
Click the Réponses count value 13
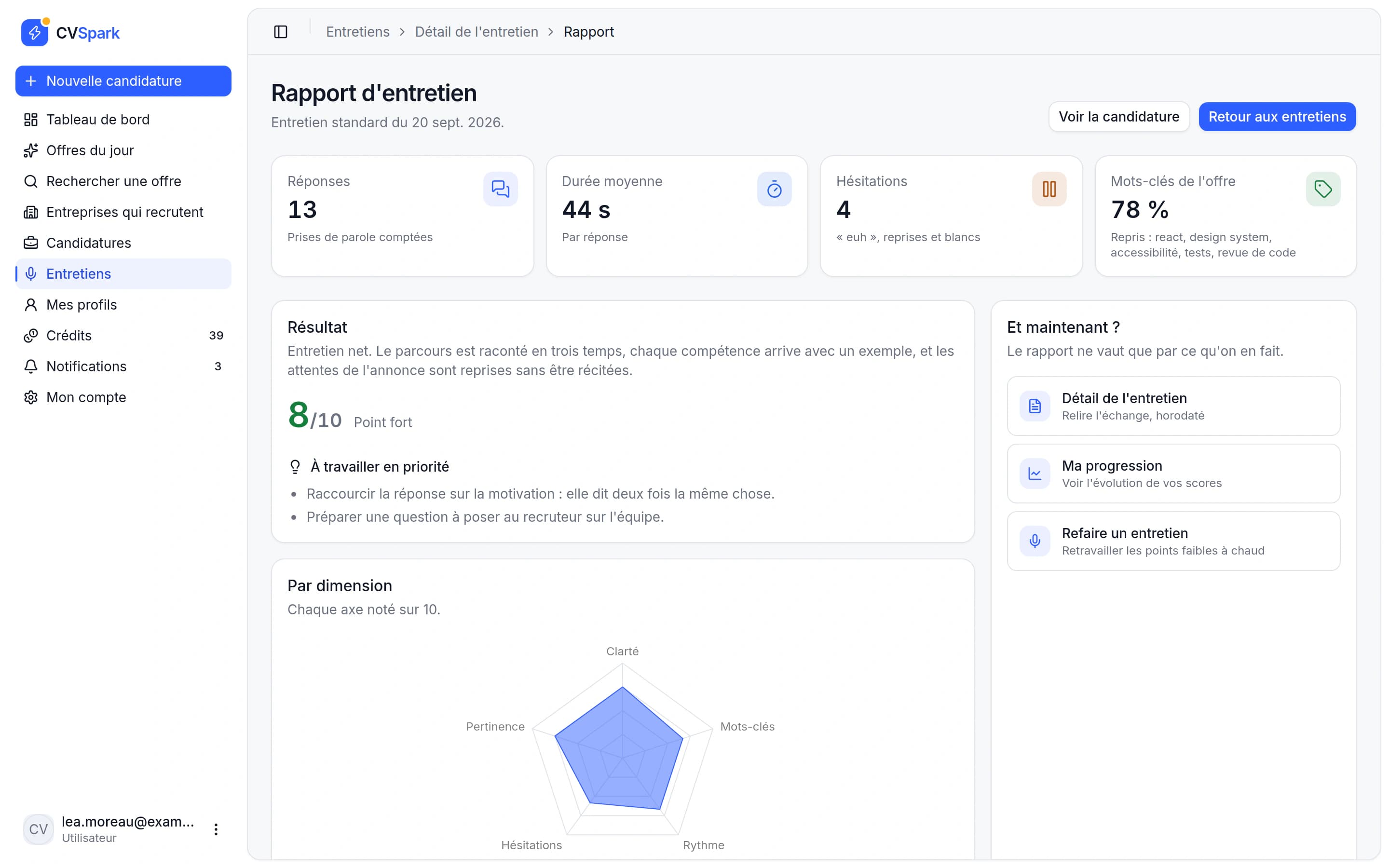click(302, 210)
